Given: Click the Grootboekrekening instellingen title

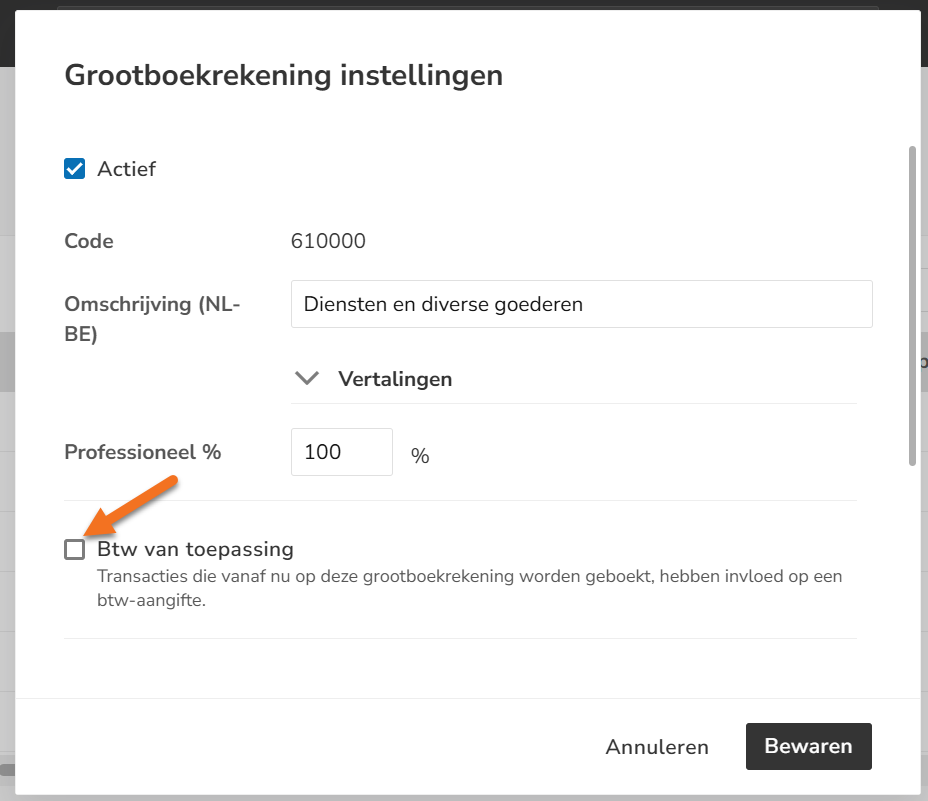Looking at the screenshot, I should pyautogui.click(x=283, y=76).
